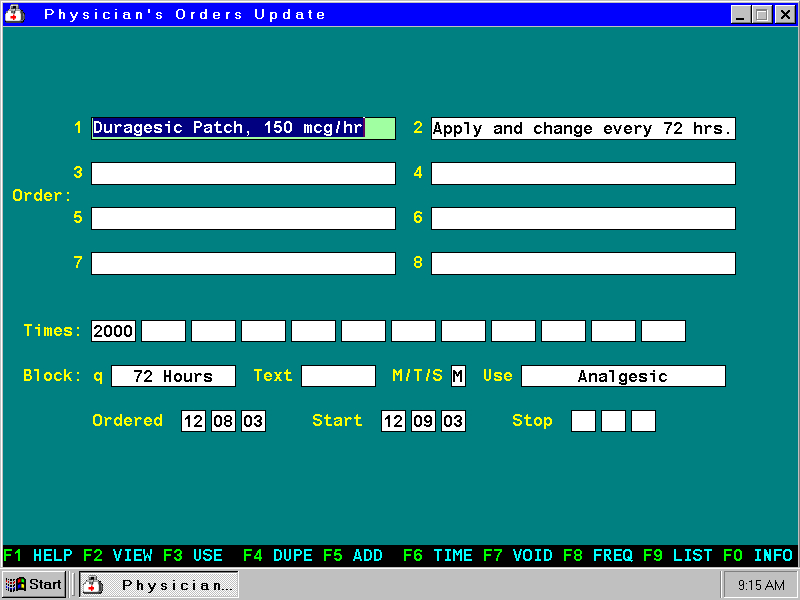Click F8 FREQ in function key bar
The width and height of the screenshot is (800, 600).
coord(598,555)
